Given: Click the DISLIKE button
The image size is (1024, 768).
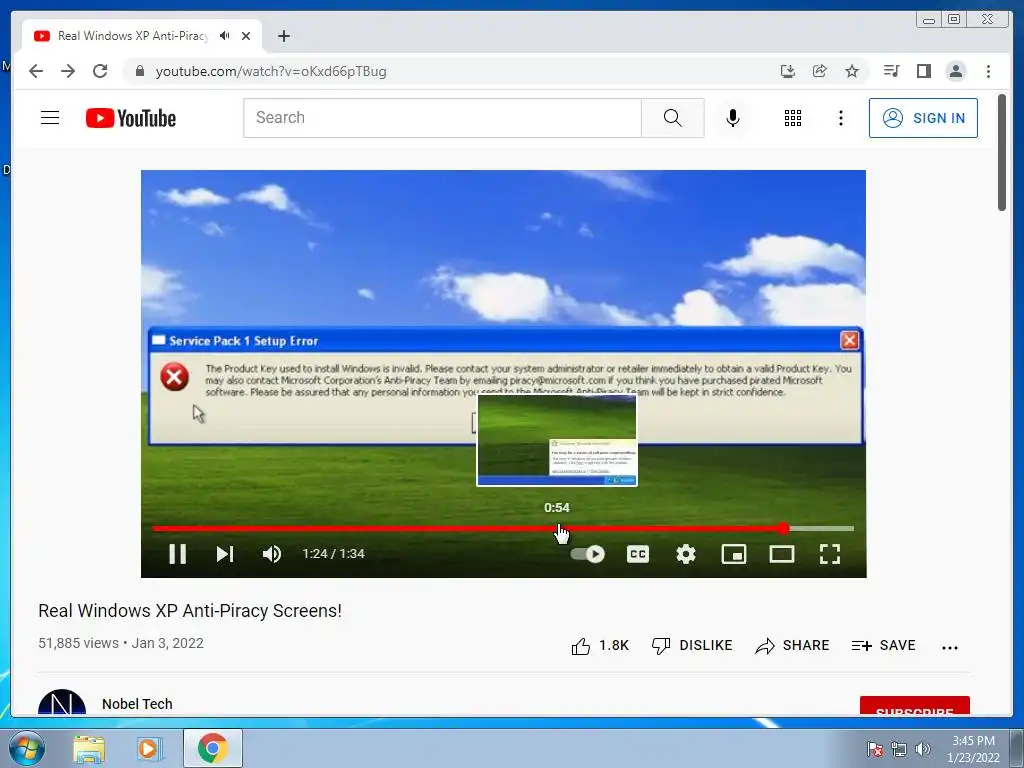Looking at the screenshot, I should pos(692,645).
